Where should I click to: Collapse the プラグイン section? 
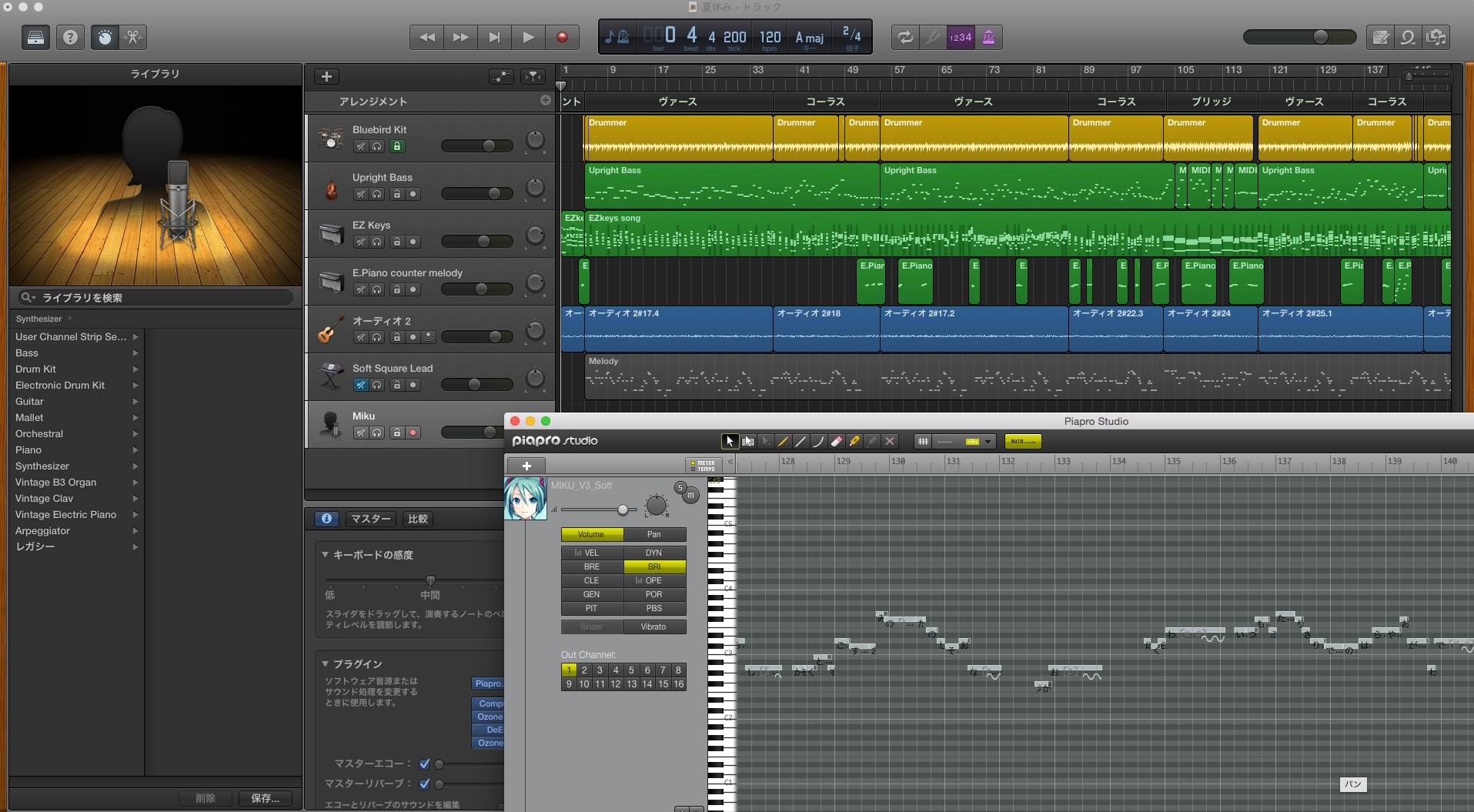pos(325,663)
